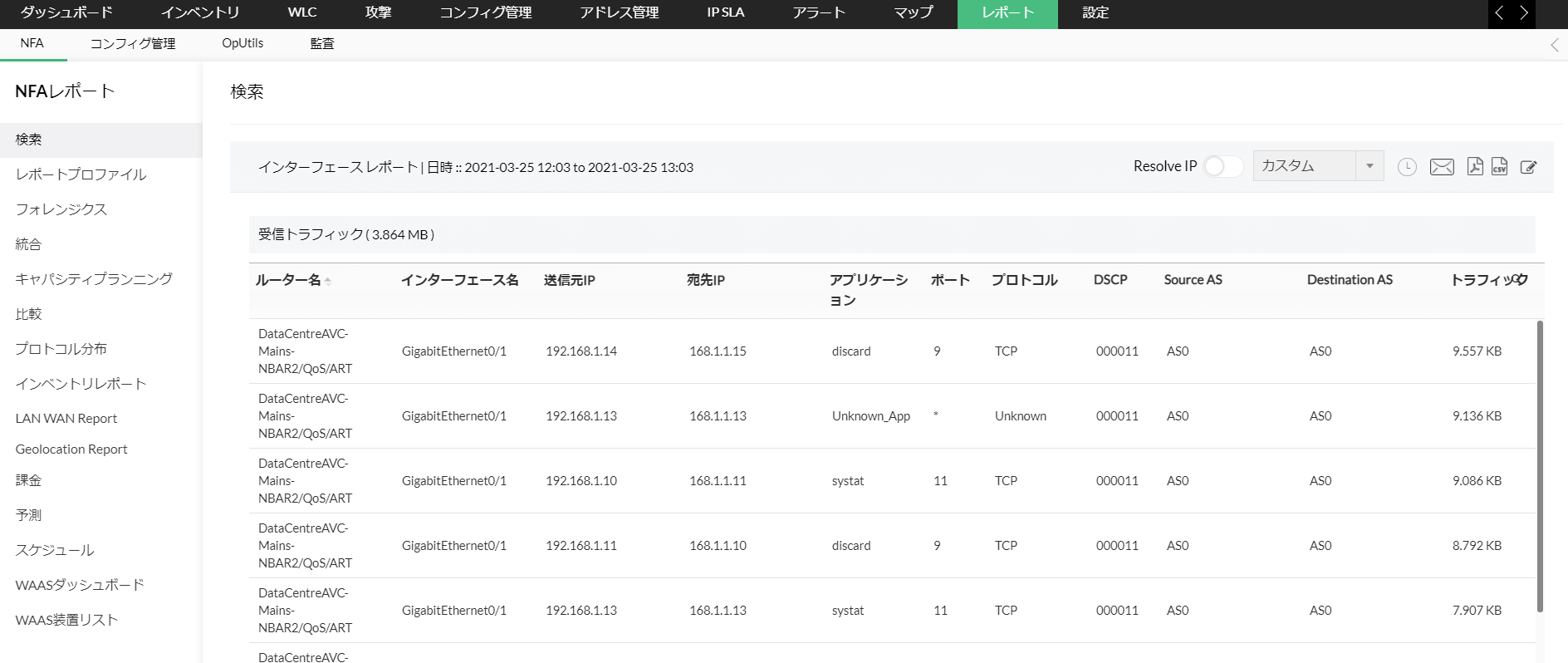This screenshot has width=1568, height=663.
Task: Click the top navigation left arrow
Action: coord(1499,12)
